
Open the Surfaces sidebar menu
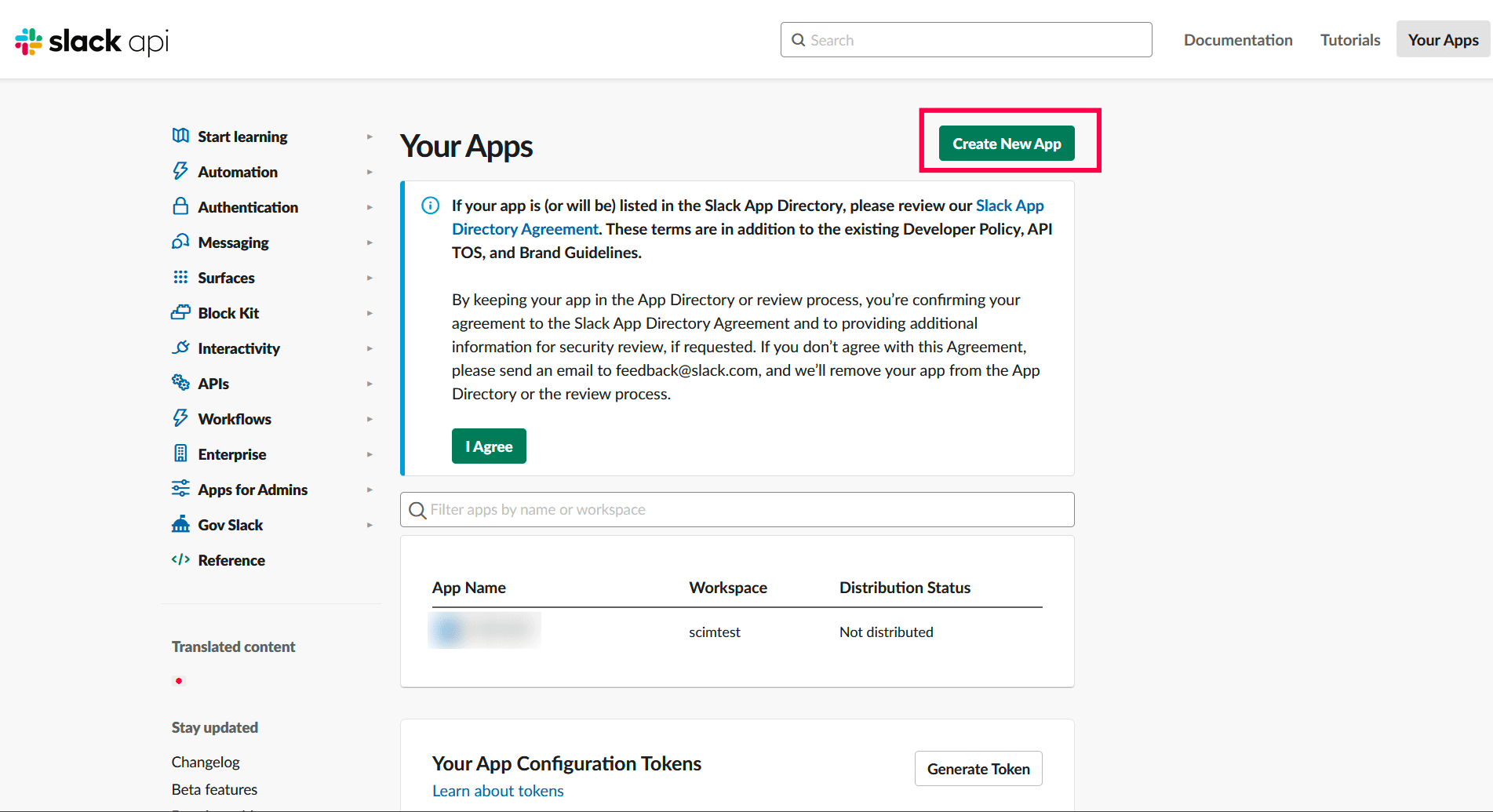[227, 278]
